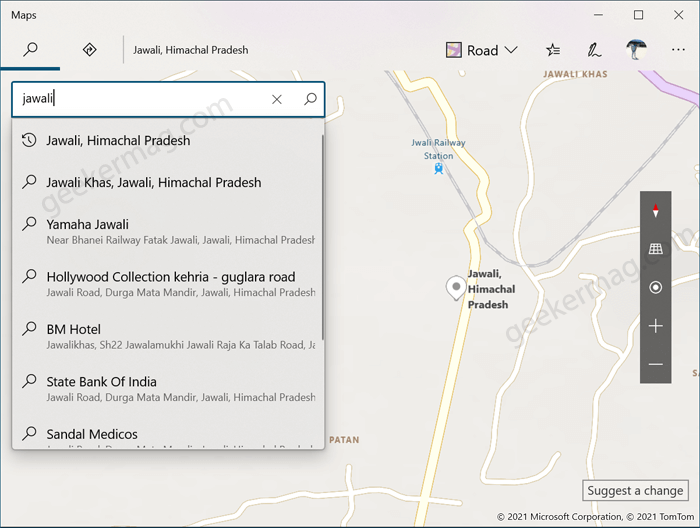Click the Jawali map location pin
This screenshot has width=700, height=528.
[x=456, y=288]
